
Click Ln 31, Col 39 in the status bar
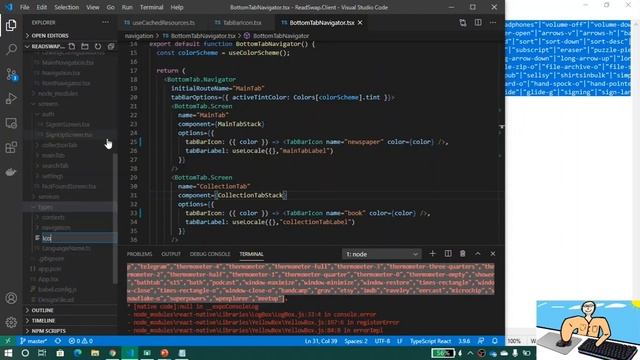point(321,341)
